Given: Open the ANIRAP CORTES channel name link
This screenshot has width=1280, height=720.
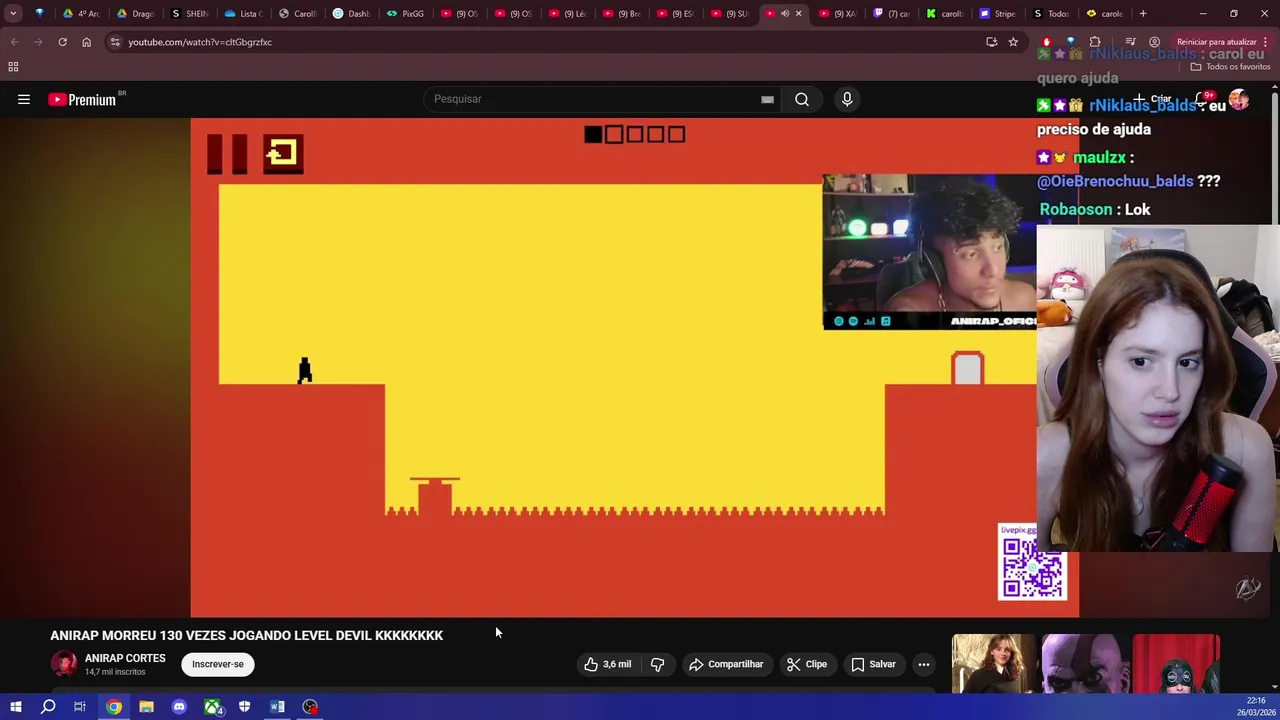Looking at the screenshot, I should [125, 658].
